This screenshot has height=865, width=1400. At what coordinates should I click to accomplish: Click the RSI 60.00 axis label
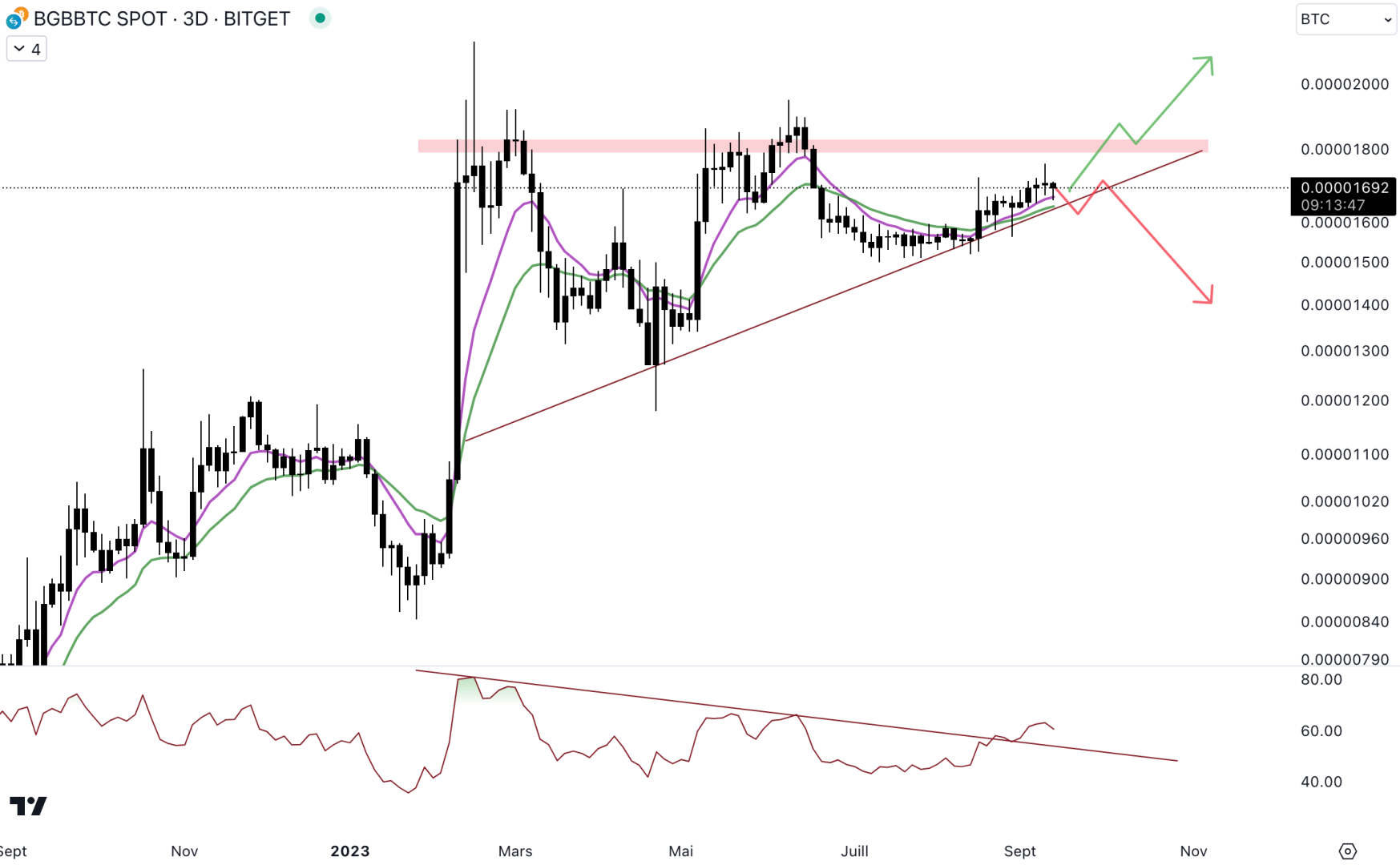click(1321, 731)
